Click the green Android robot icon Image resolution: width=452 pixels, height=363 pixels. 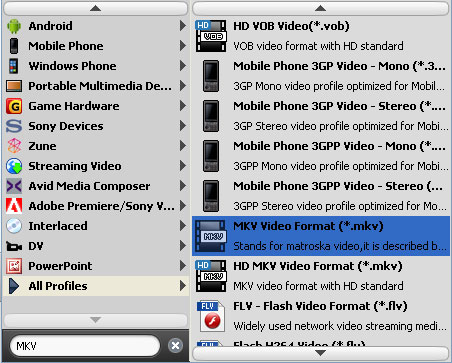coord(14,26)
